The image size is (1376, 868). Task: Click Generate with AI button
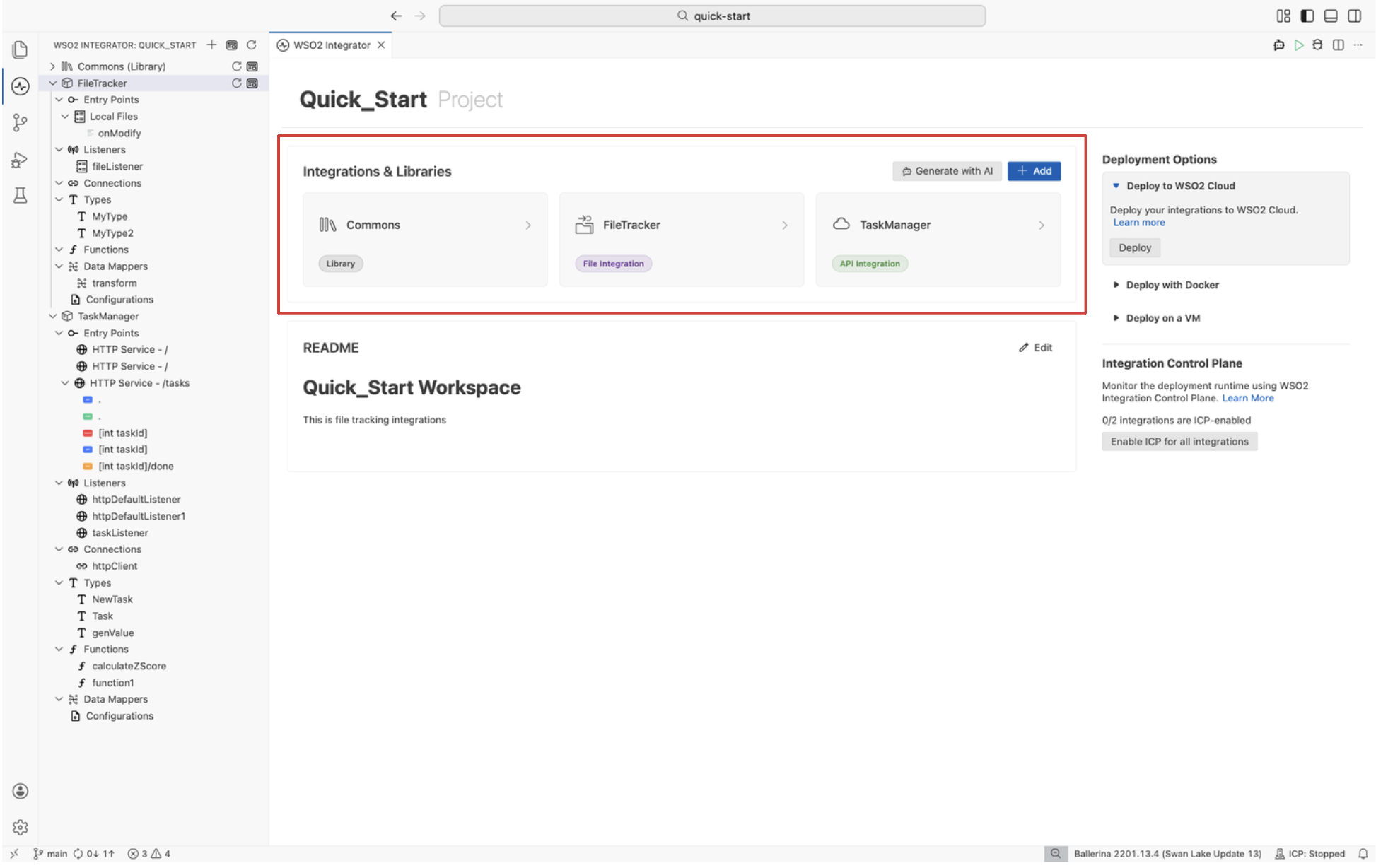coord(947,171)
